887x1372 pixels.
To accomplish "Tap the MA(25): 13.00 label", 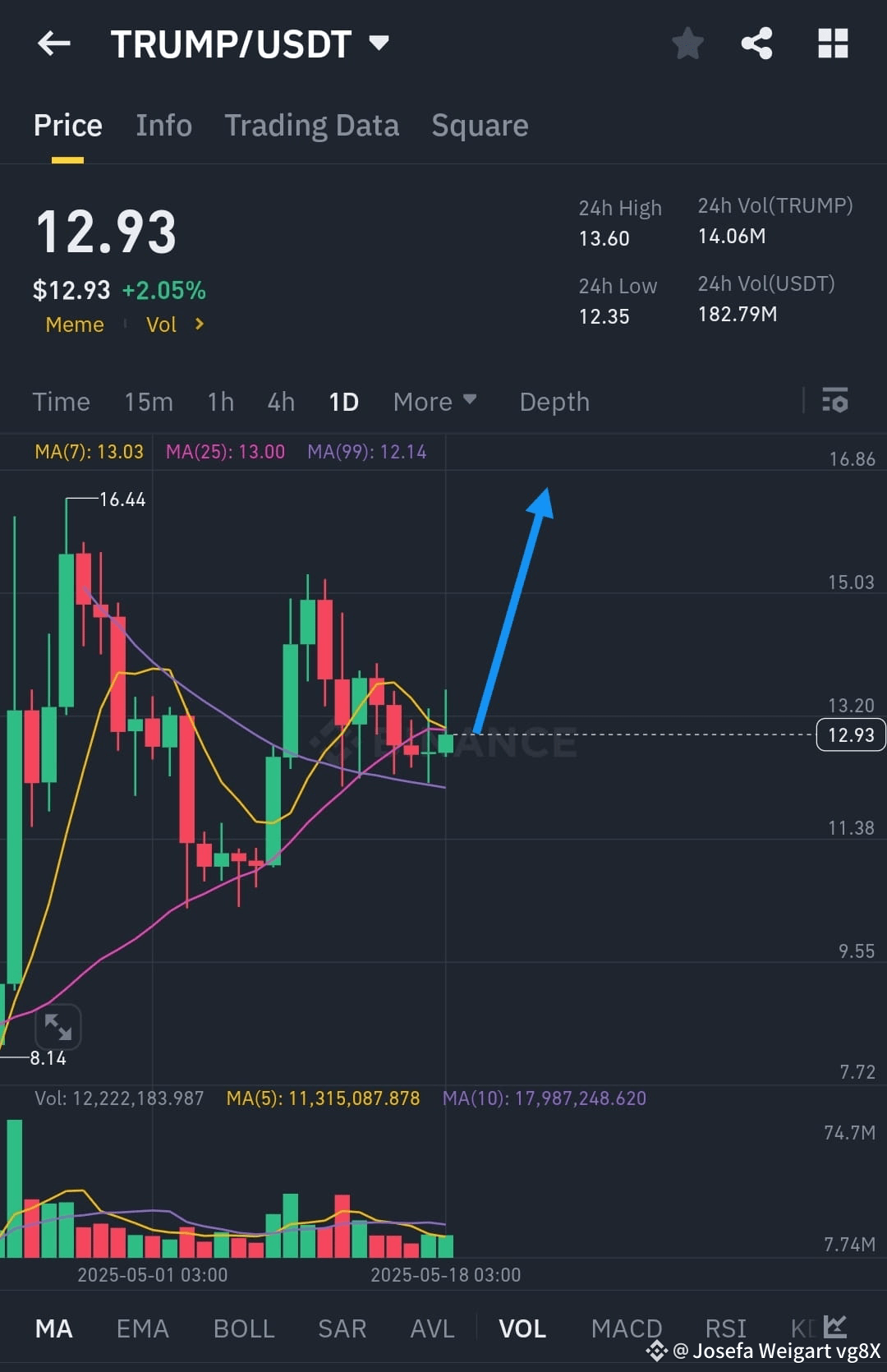I will 225,452.
